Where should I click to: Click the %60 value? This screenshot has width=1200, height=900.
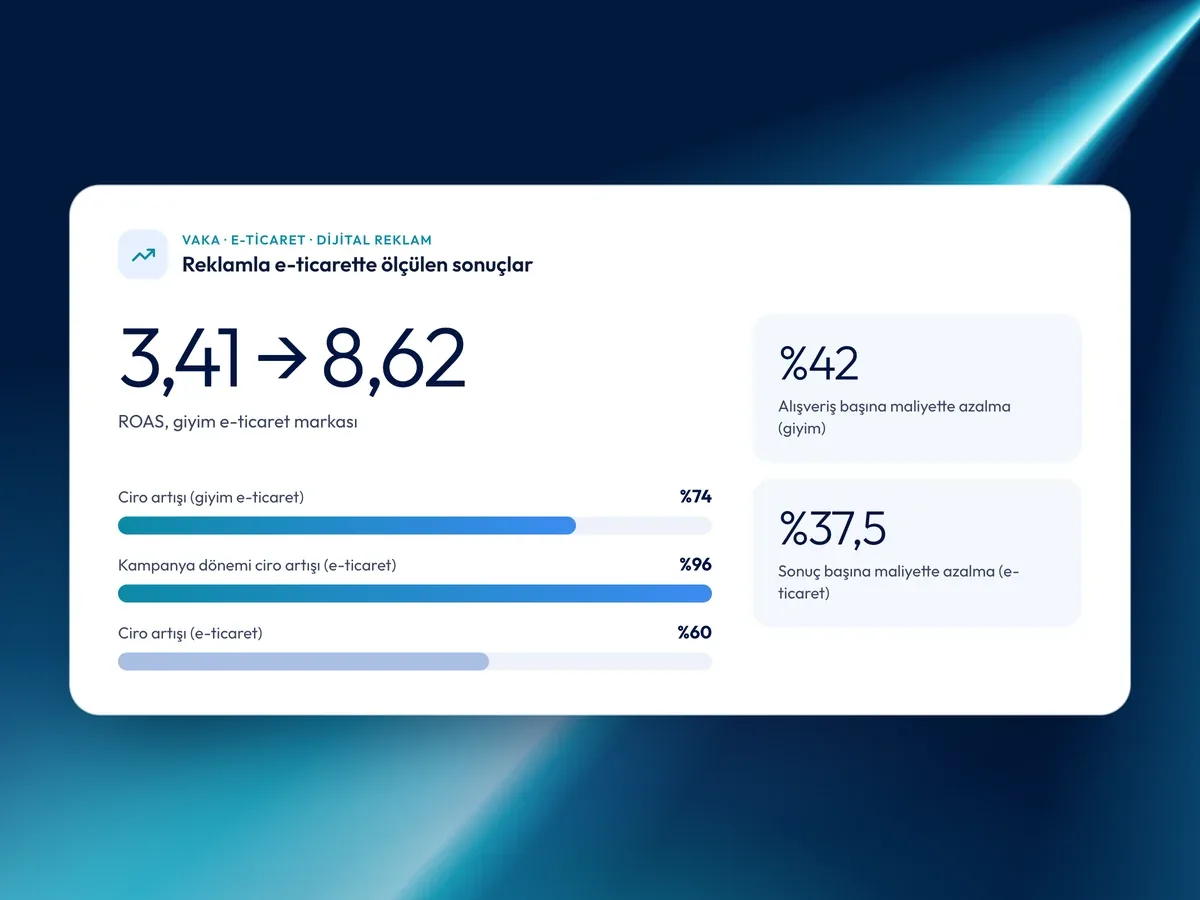tap(695, 632)
